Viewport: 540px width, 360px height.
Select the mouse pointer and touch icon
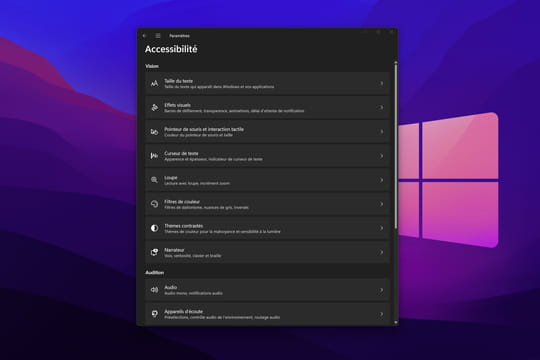pos(154,132)
